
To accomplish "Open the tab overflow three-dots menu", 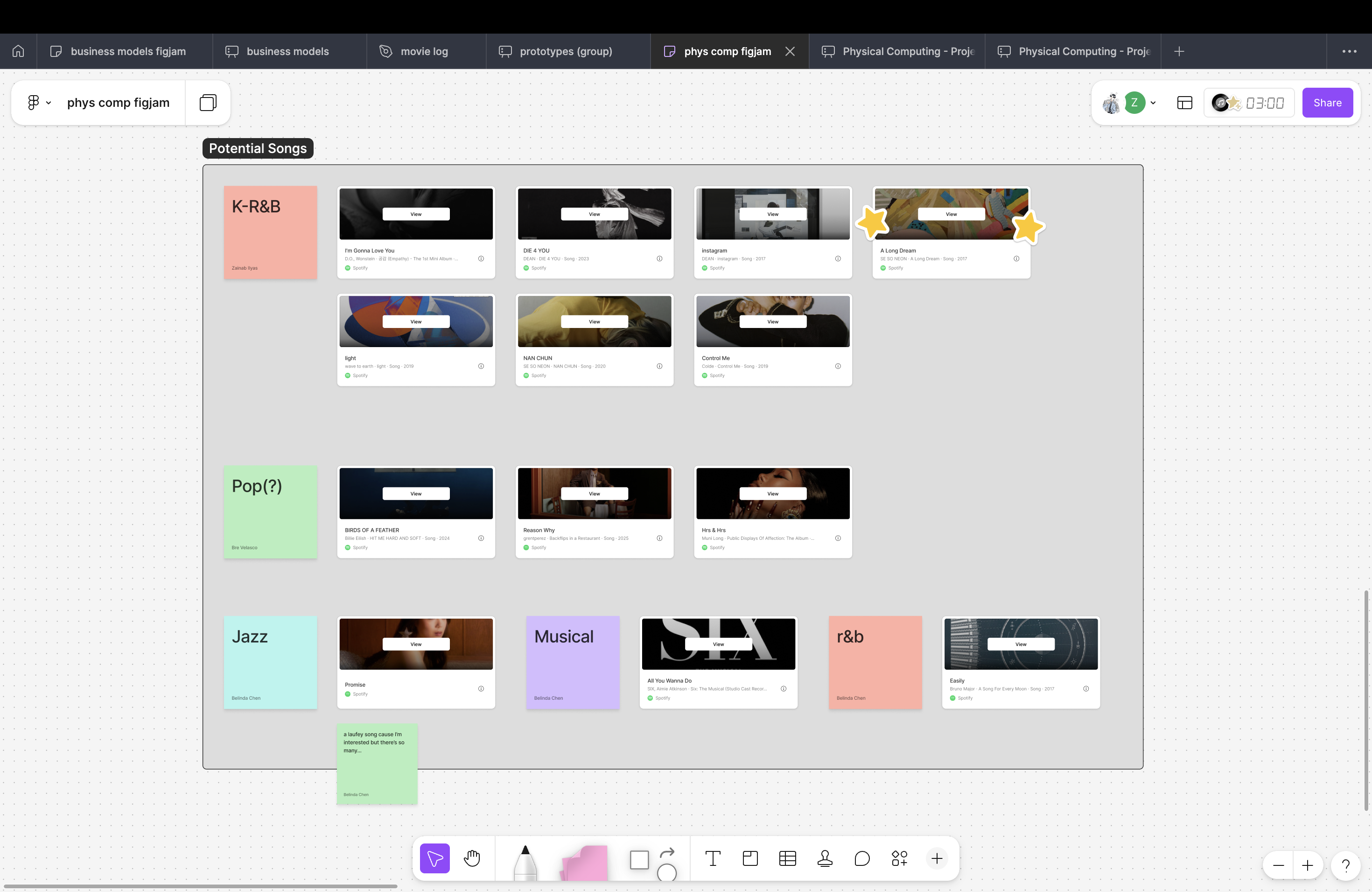I will point(1349,51).
